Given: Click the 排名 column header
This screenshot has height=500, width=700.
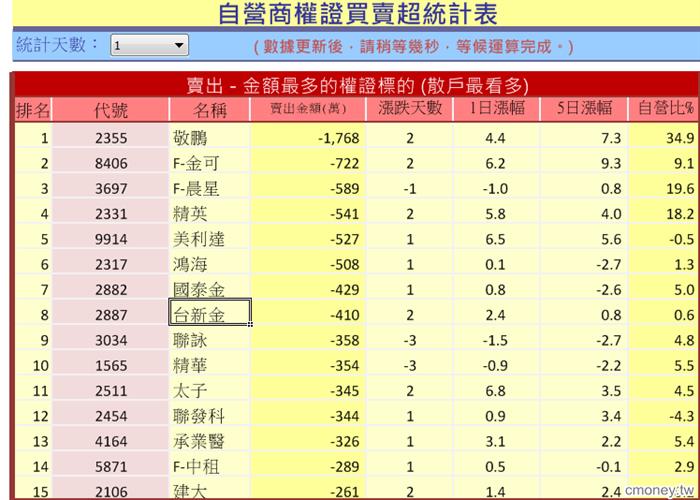Looking at the screenshot, I should coord(33,109).
